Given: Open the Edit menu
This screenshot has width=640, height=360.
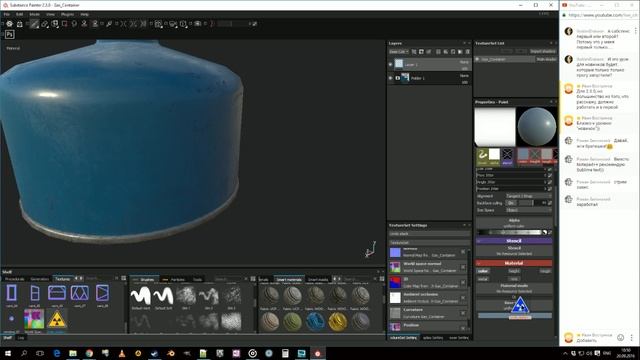Looking at the screenshot, I should 19,14.
